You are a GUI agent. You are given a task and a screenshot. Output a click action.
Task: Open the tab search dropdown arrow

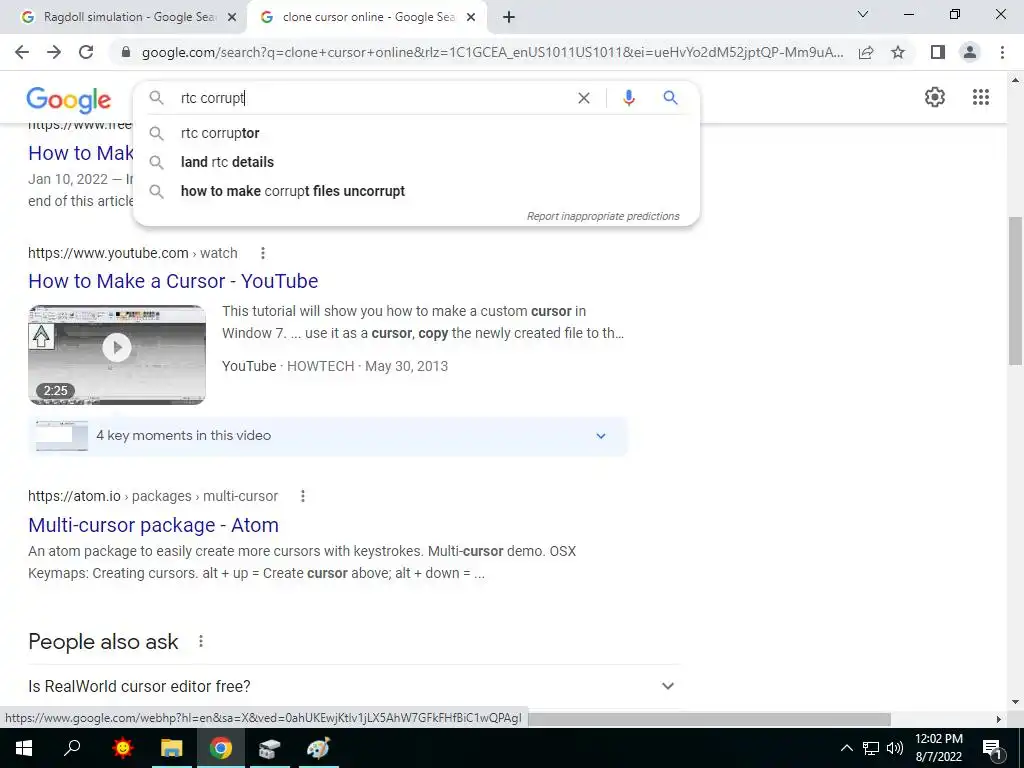click(x=863, y=14)
